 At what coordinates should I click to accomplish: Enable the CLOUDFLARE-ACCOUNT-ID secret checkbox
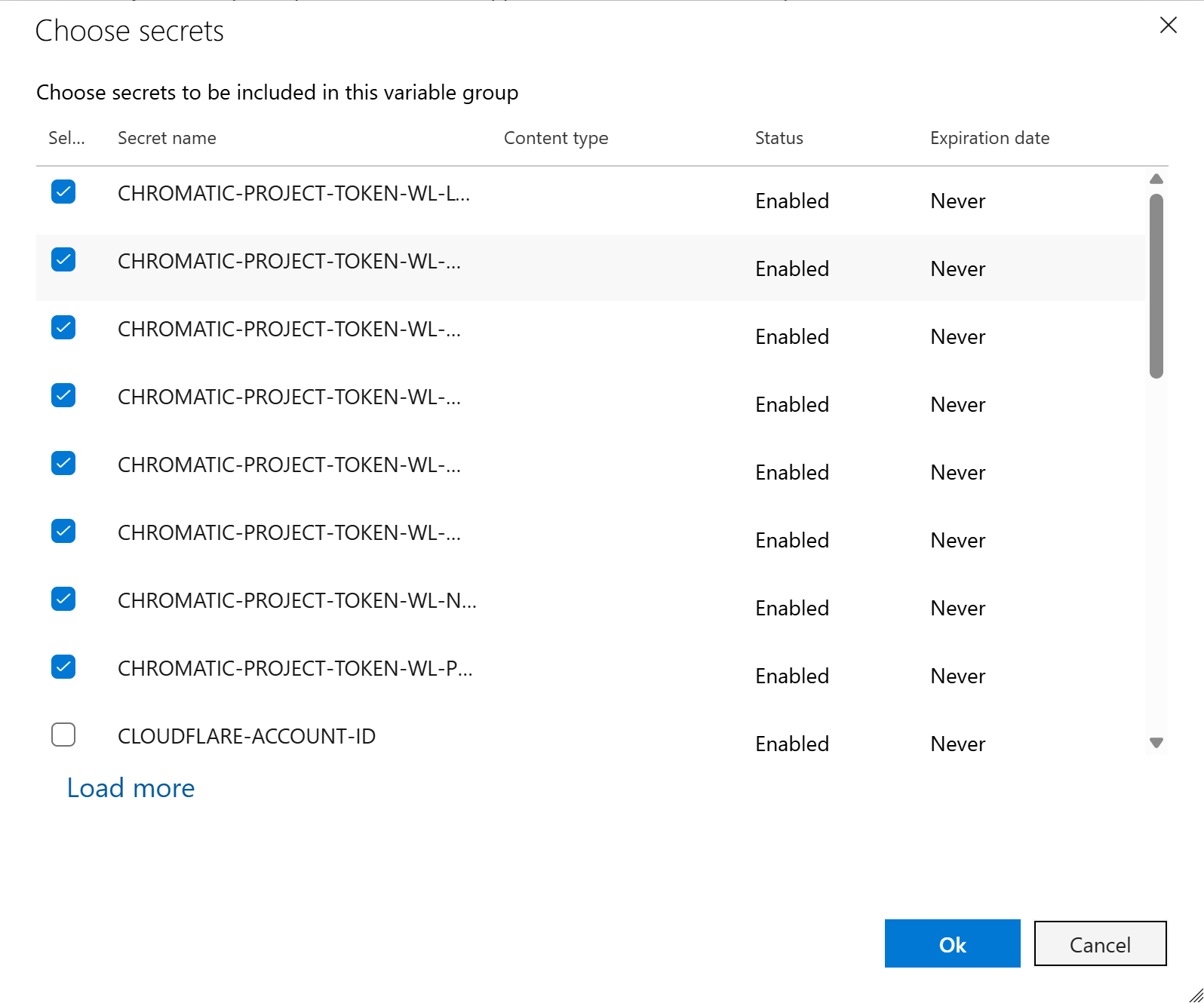(63, 735)
